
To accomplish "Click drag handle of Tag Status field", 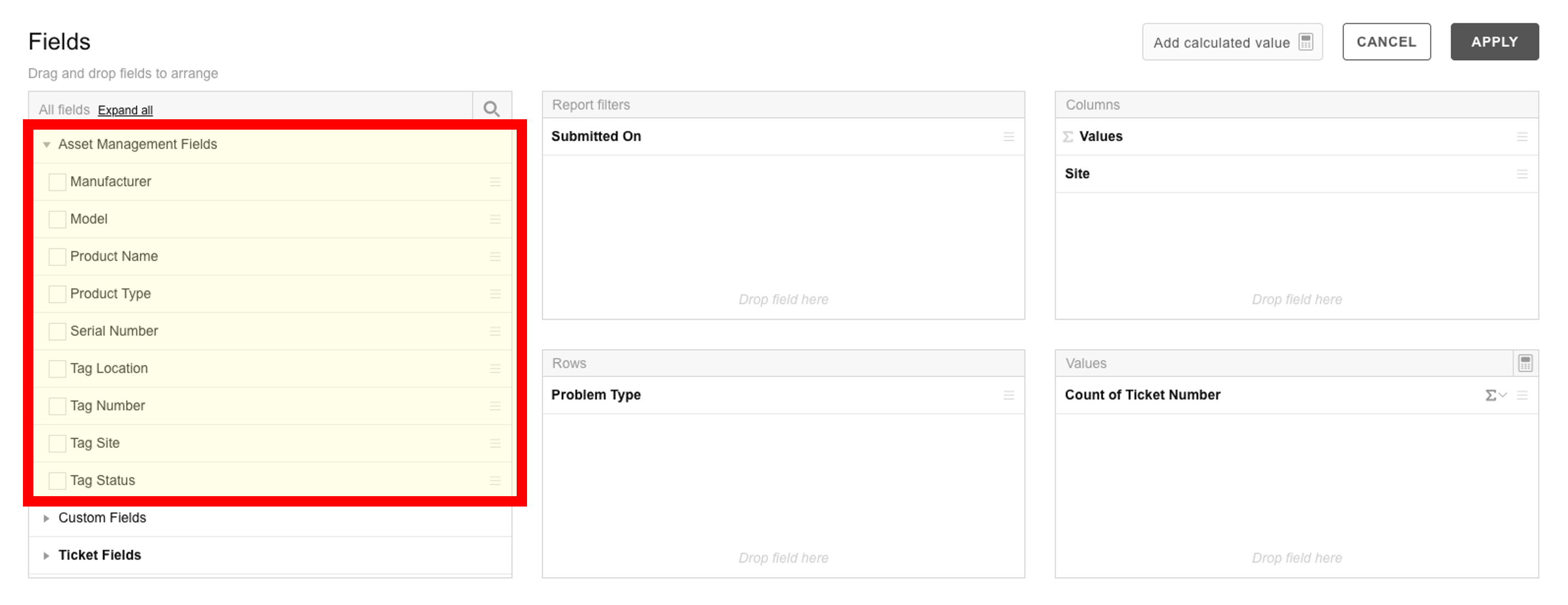I will tap(495, 481).
